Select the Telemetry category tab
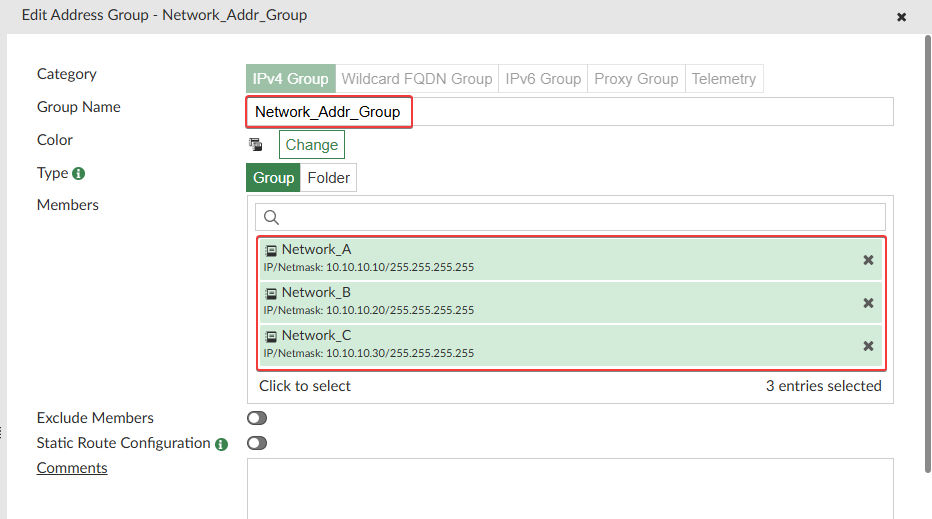The image size is (932, 519). (724, 78)
